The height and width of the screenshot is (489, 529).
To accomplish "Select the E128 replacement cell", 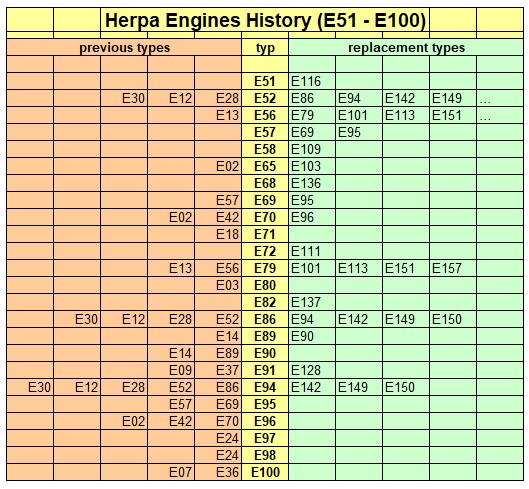I will 312,370.
